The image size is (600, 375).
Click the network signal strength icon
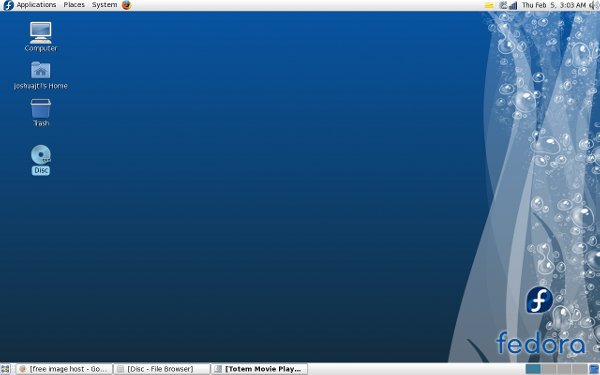pyautogui.click(x=513, y=5)
